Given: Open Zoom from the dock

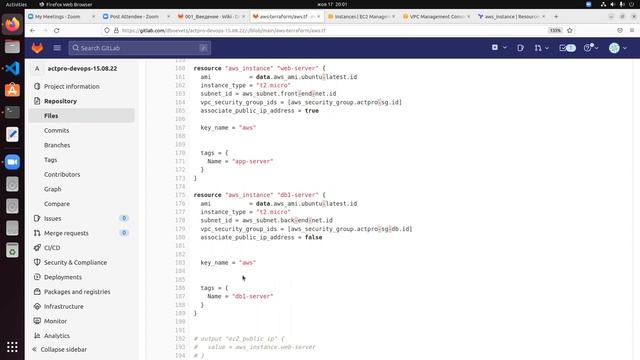Looking at the screenshot, I should [12, 162].
